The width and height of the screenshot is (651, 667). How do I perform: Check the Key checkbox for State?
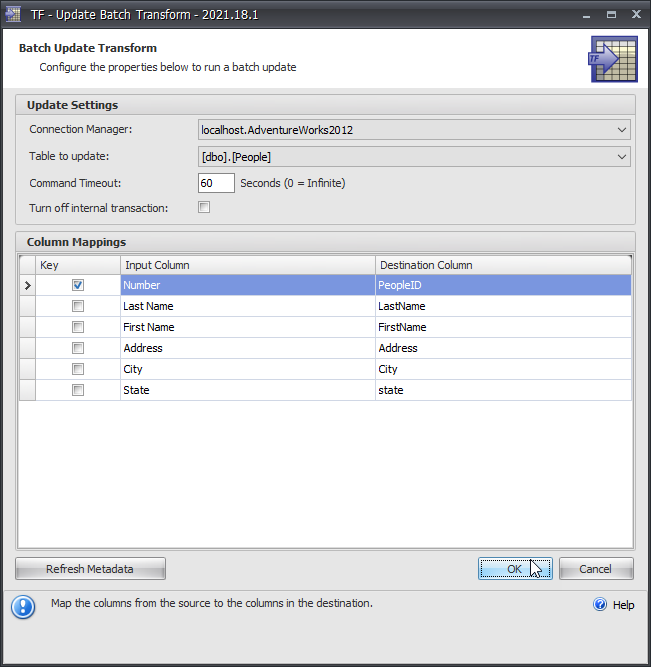click(78, 390)
